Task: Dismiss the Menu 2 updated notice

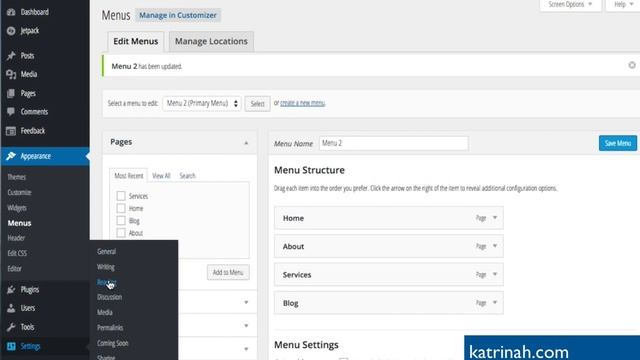Action: (x=632, y=65)
